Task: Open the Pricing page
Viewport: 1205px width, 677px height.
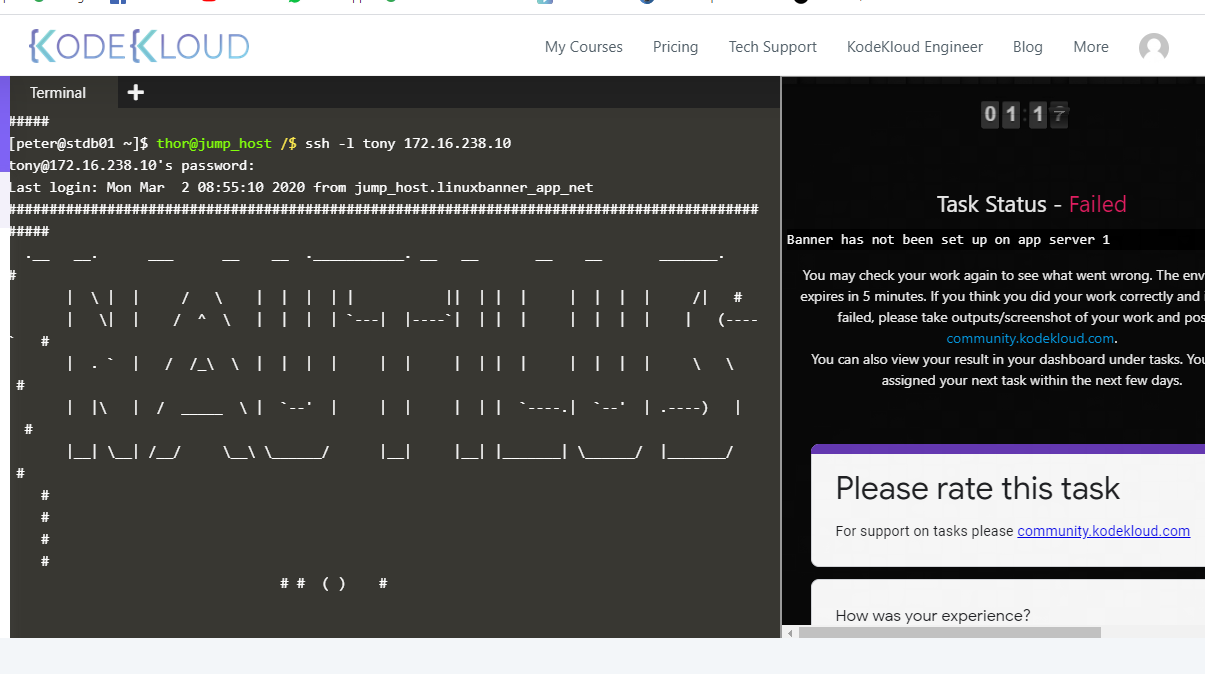Action: (x=675, y=47)
